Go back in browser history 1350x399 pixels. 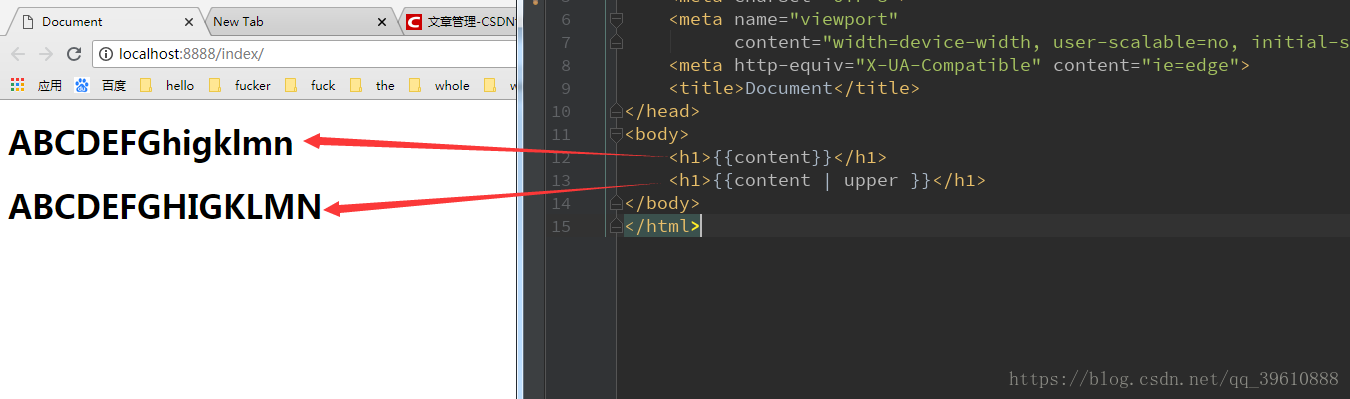[18, 54]
